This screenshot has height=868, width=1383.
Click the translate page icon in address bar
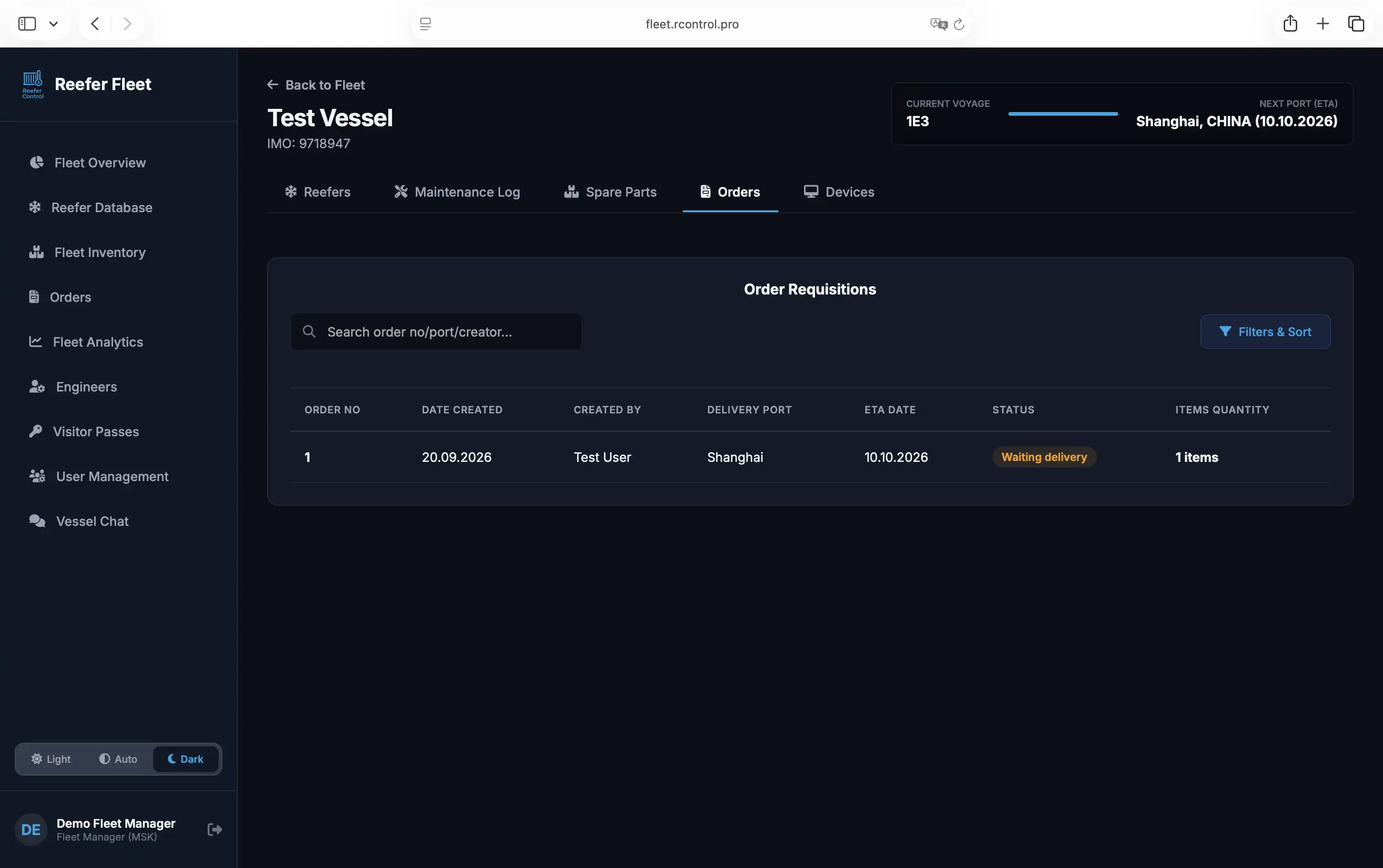938,24
